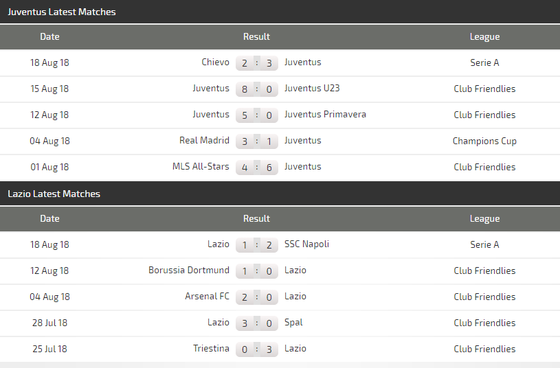Screen dimensions: 560x368
Task: Select the Juventus Latest Matches header
Action: (61, 12)
